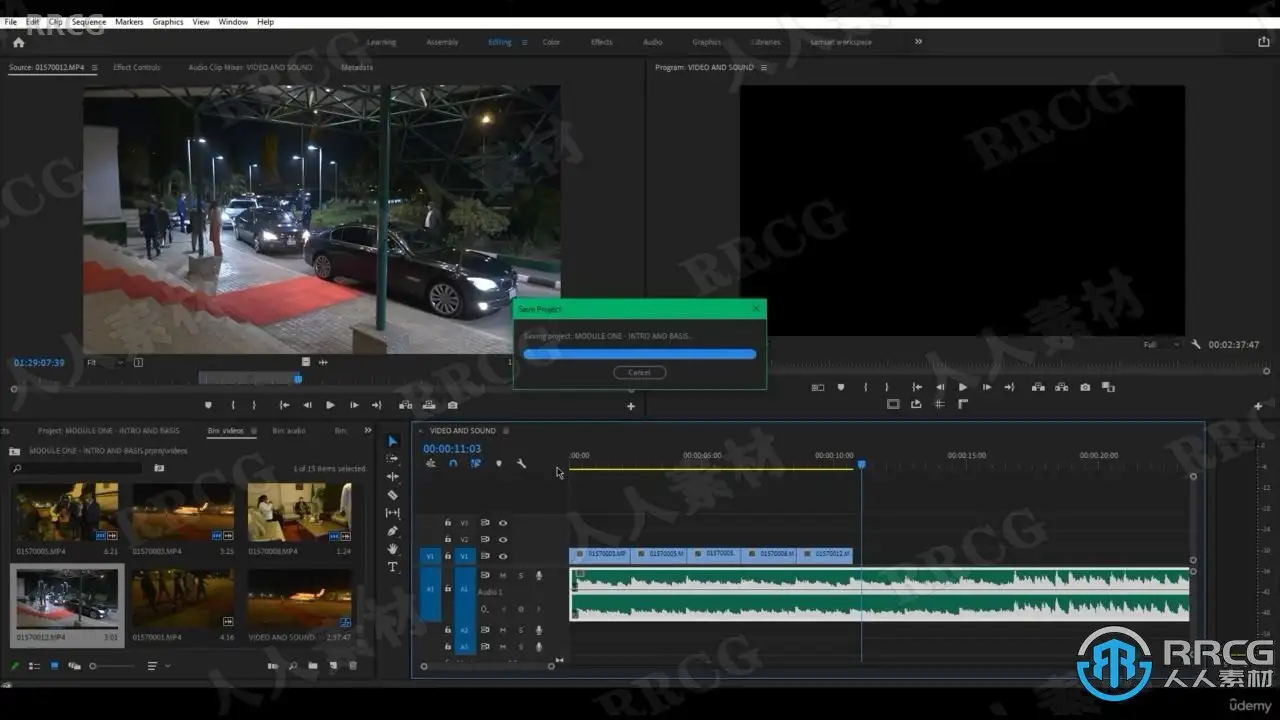Image resolution: width=1280 pixels, height=720 pixels.
Task: Activate the Type tool
Action: coord(393,567)
